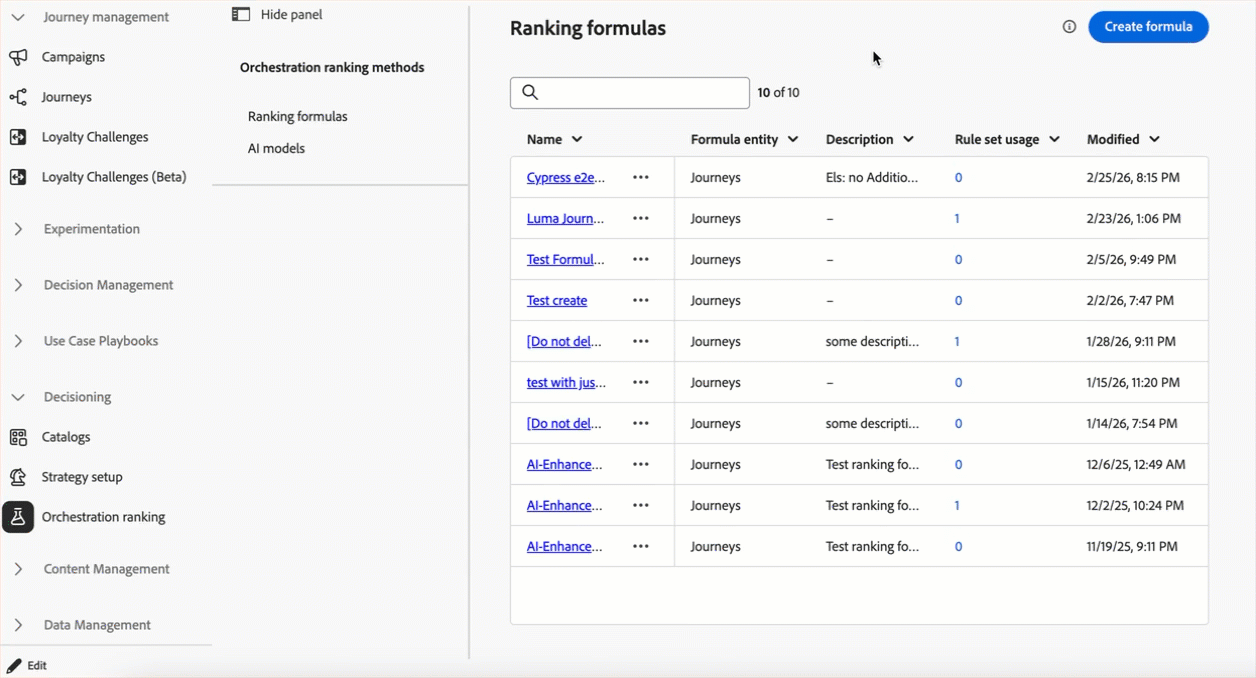
Task: Click the Strategy setup chess icon
Action: pos(18,477)
